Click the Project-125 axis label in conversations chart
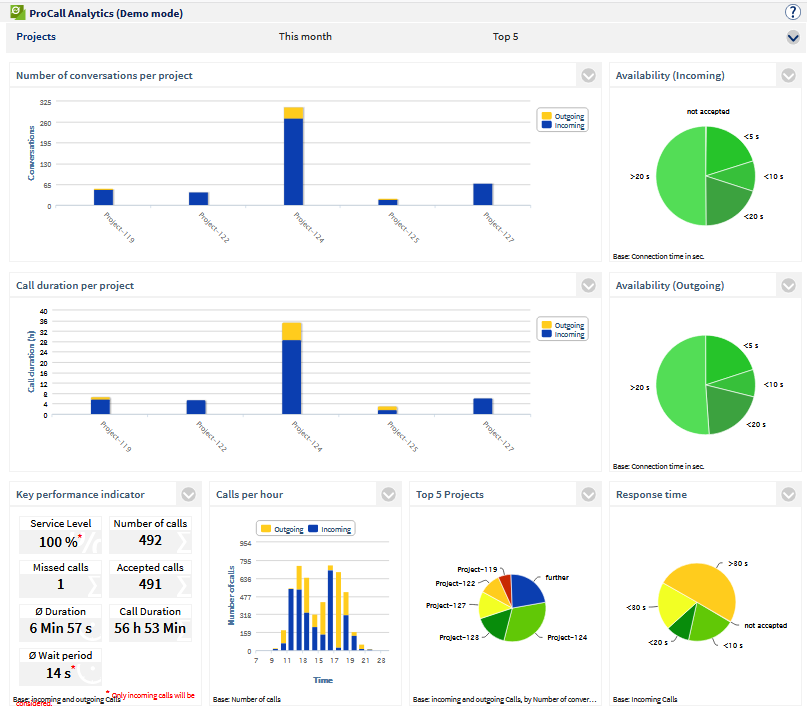Image resolution: width=807 pixels, height=715 pixels. [404, 227]
